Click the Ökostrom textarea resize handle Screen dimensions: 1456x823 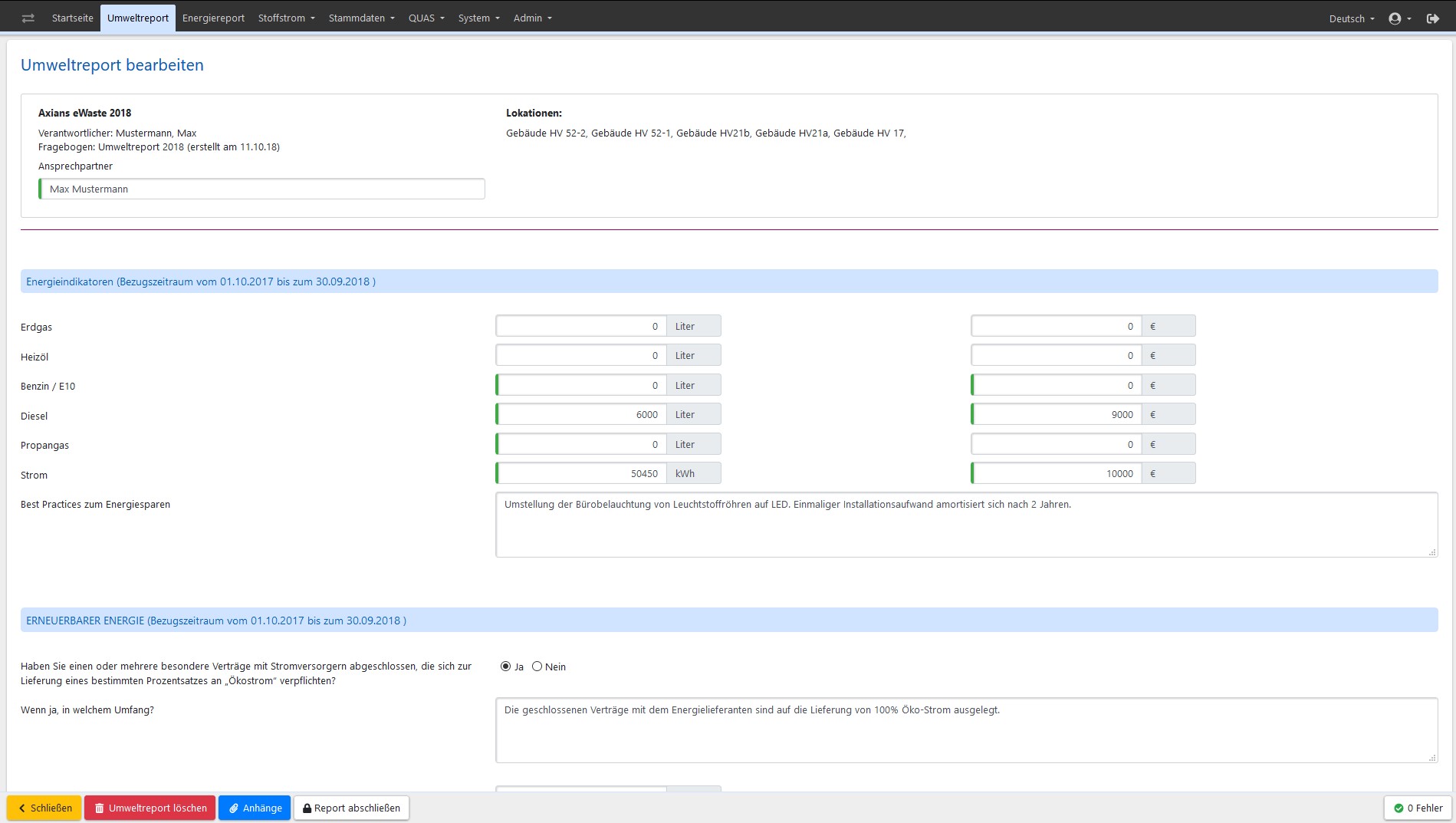point(1432,758)
